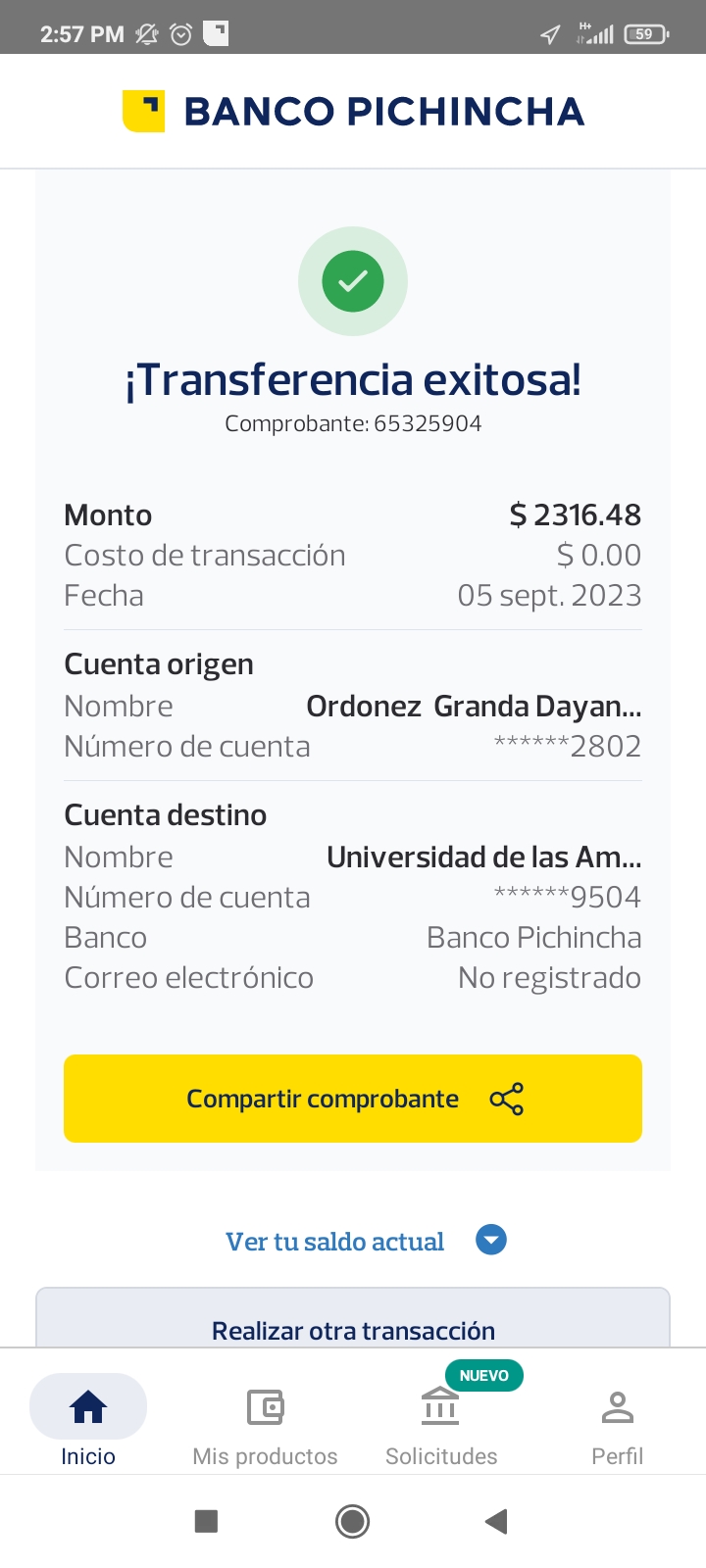The image size is (706, 1568).
Task: Tap Realizar otra transacción button
Action: point(353,1329)
